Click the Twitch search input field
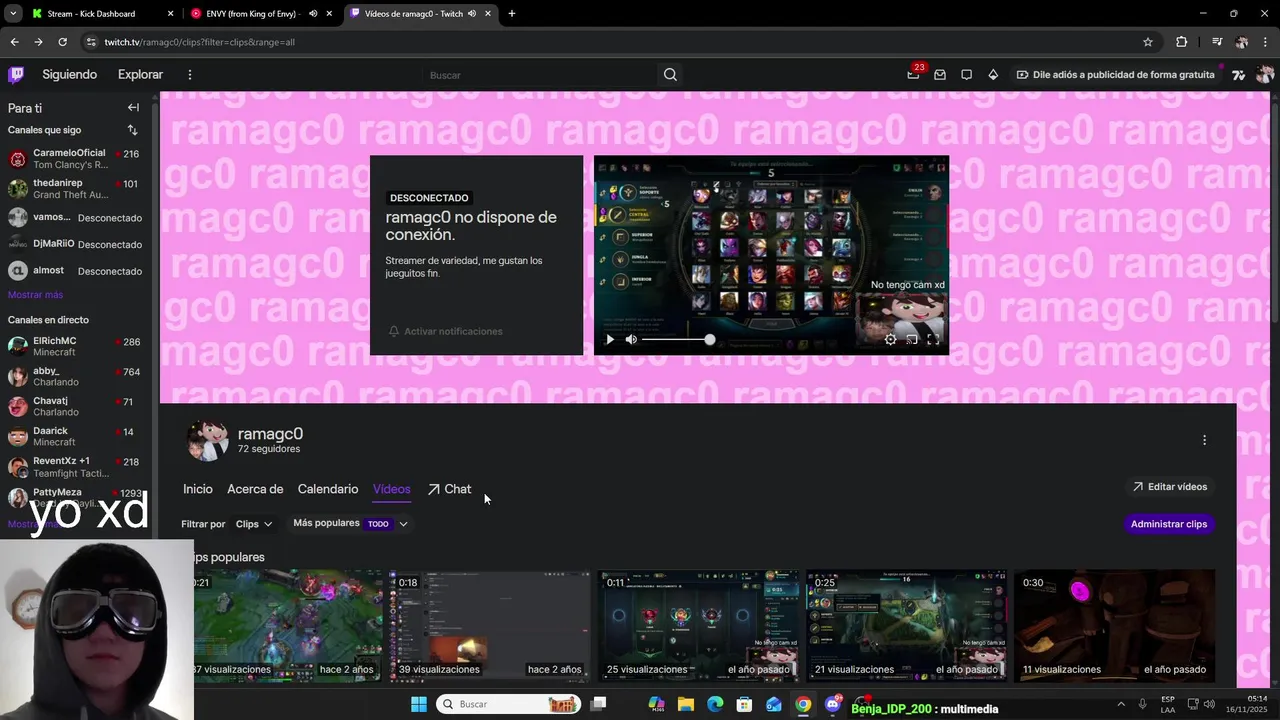The image size is (1280, 720). point(540,74)
